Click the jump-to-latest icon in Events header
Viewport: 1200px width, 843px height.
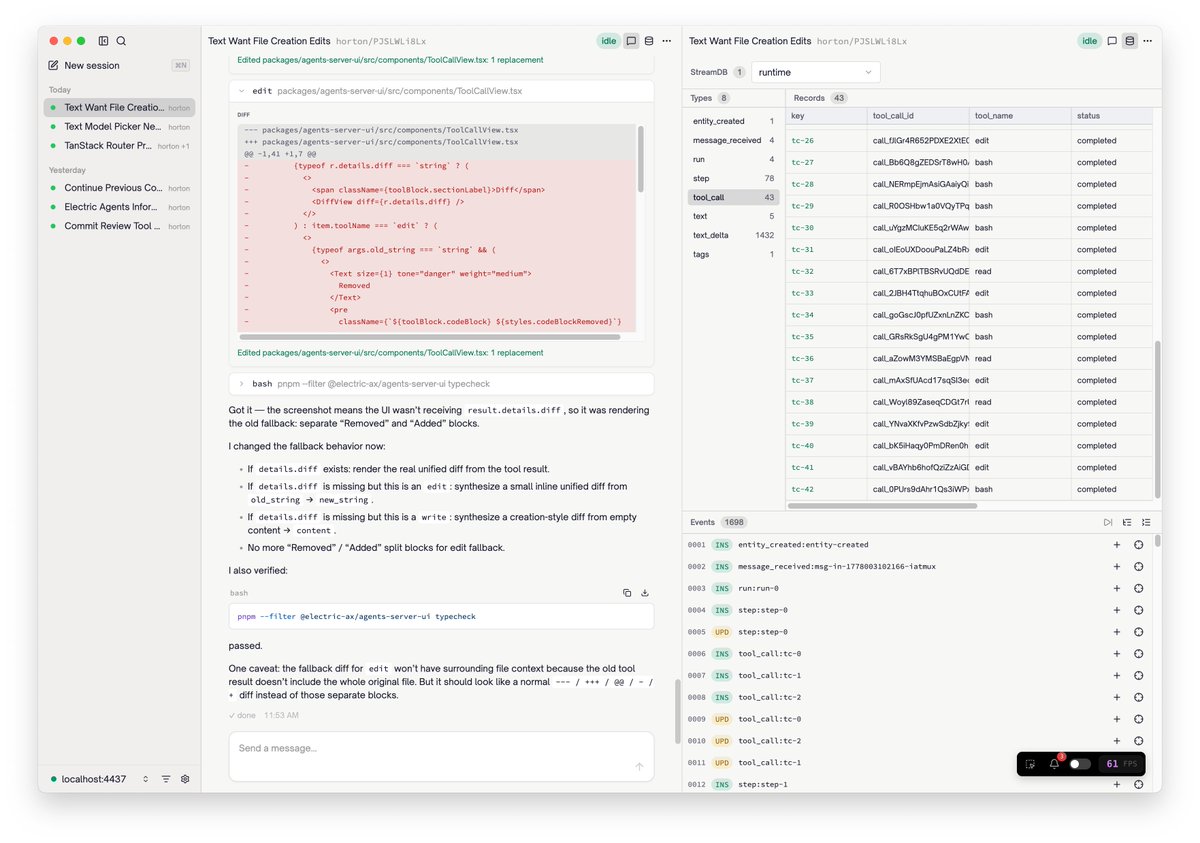(x=1108, y=522)
